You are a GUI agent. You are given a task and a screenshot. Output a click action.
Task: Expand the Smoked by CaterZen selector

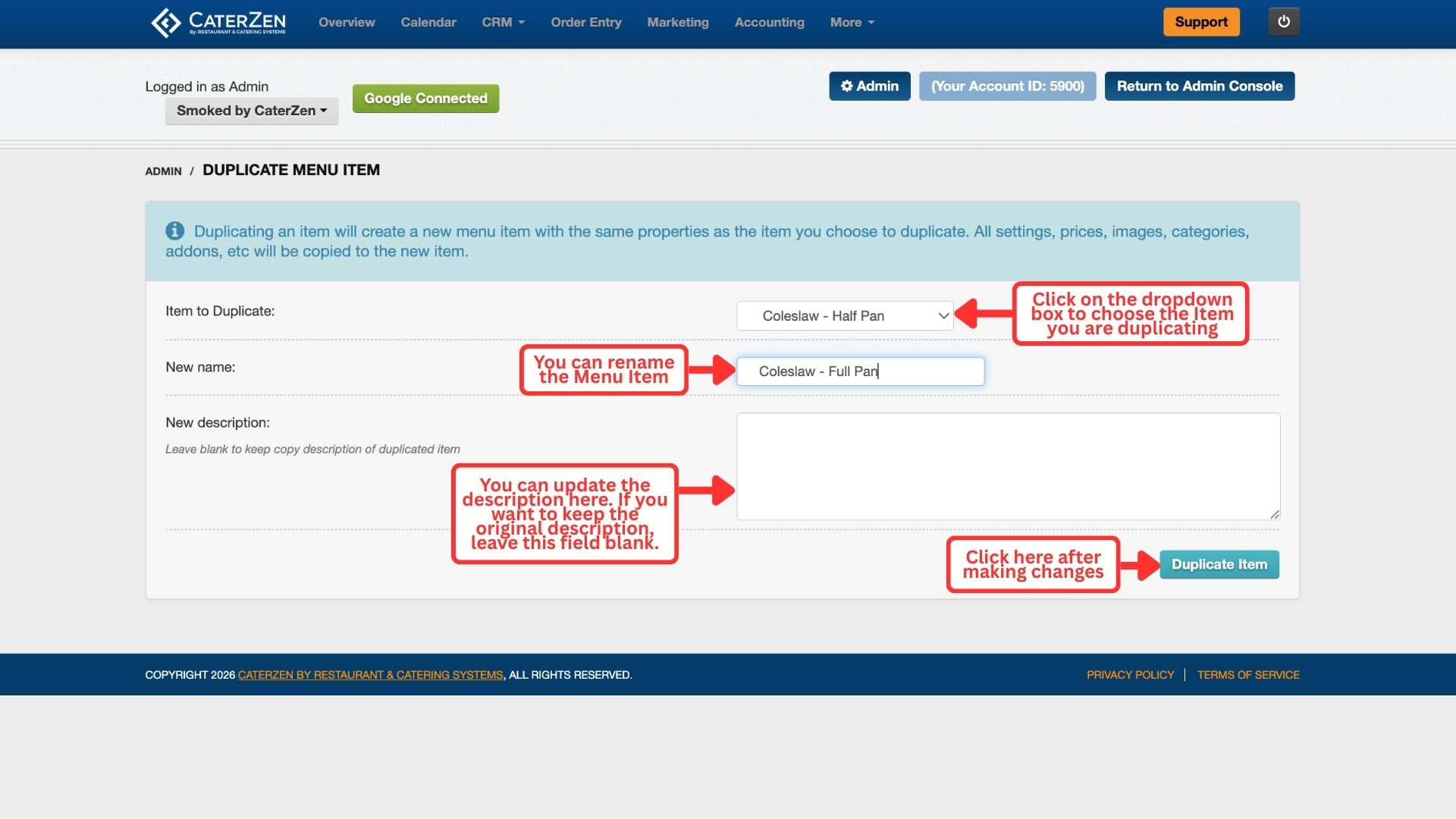pyautogui.click(x=252, y=111)
